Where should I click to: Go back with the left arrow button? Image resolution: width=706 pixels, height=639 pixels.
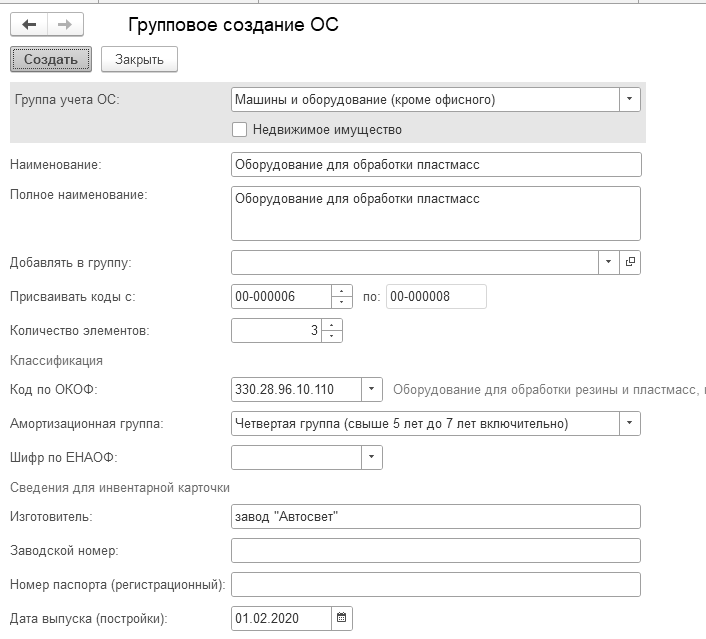29,24
